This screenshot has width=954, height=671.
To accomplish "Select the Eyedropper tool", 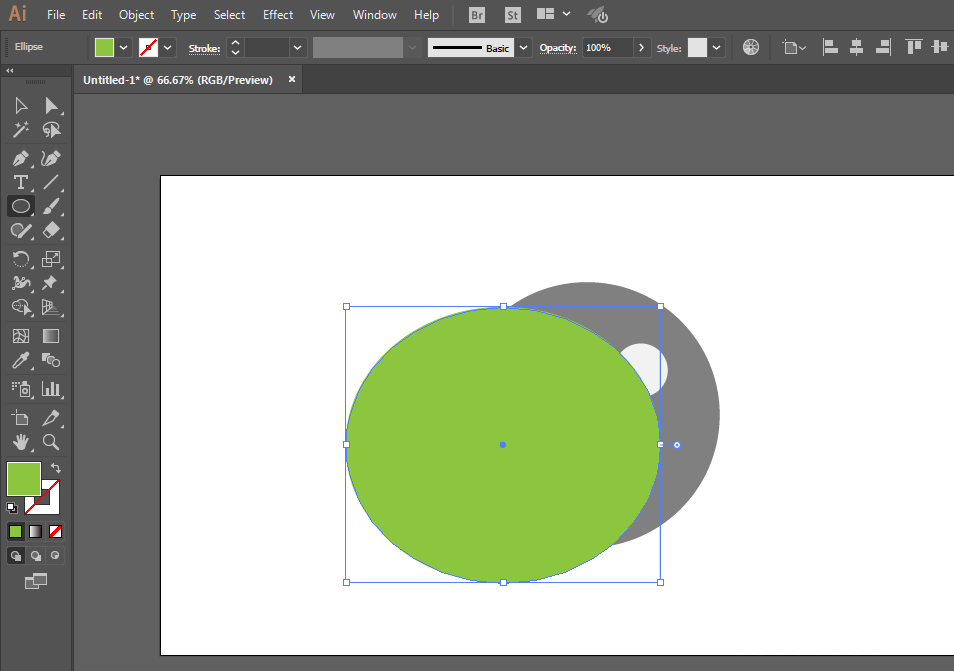I will click(21, 360).
